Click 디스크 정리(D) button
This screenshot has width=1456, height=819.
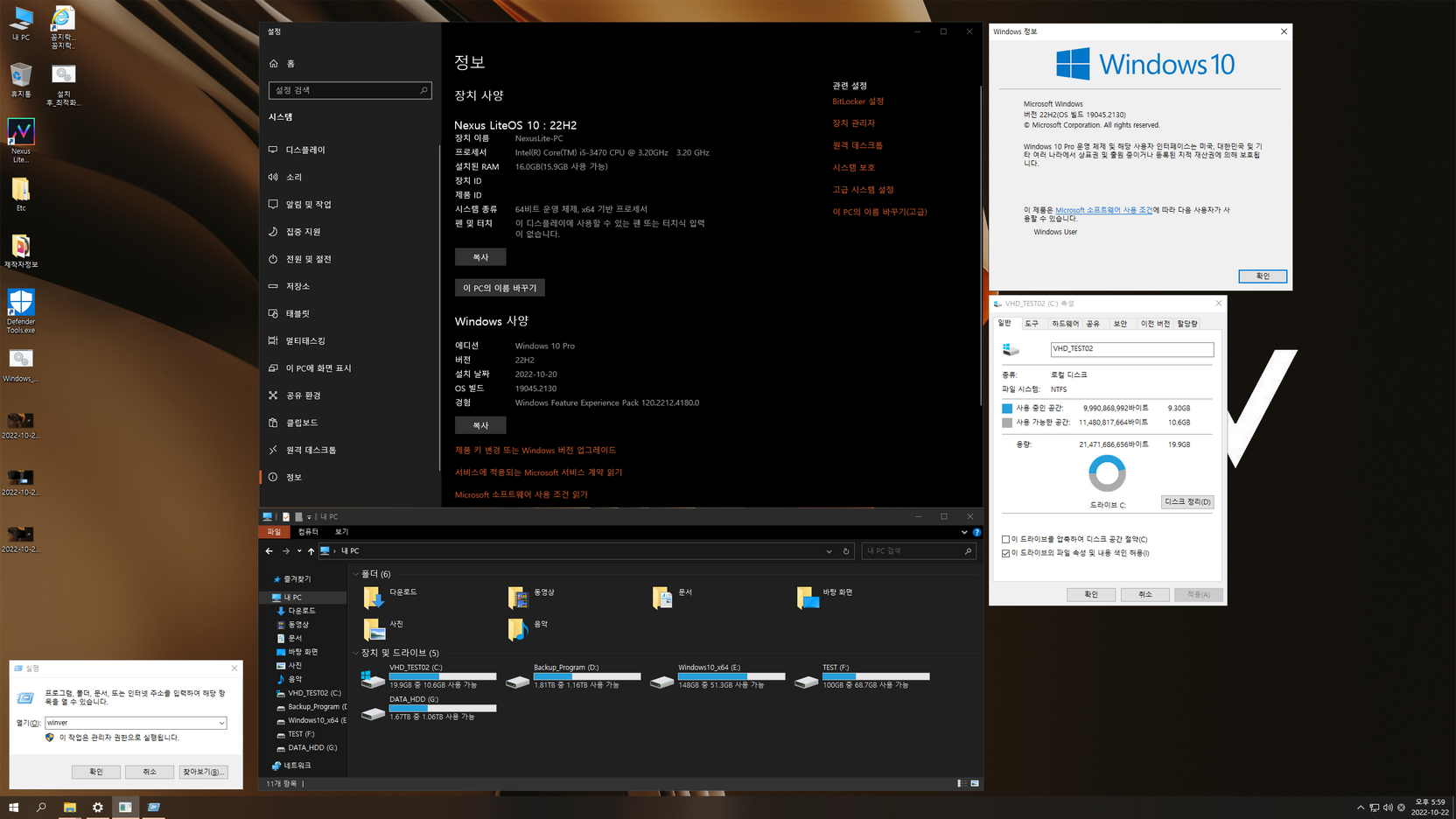tap(1187, 502)
